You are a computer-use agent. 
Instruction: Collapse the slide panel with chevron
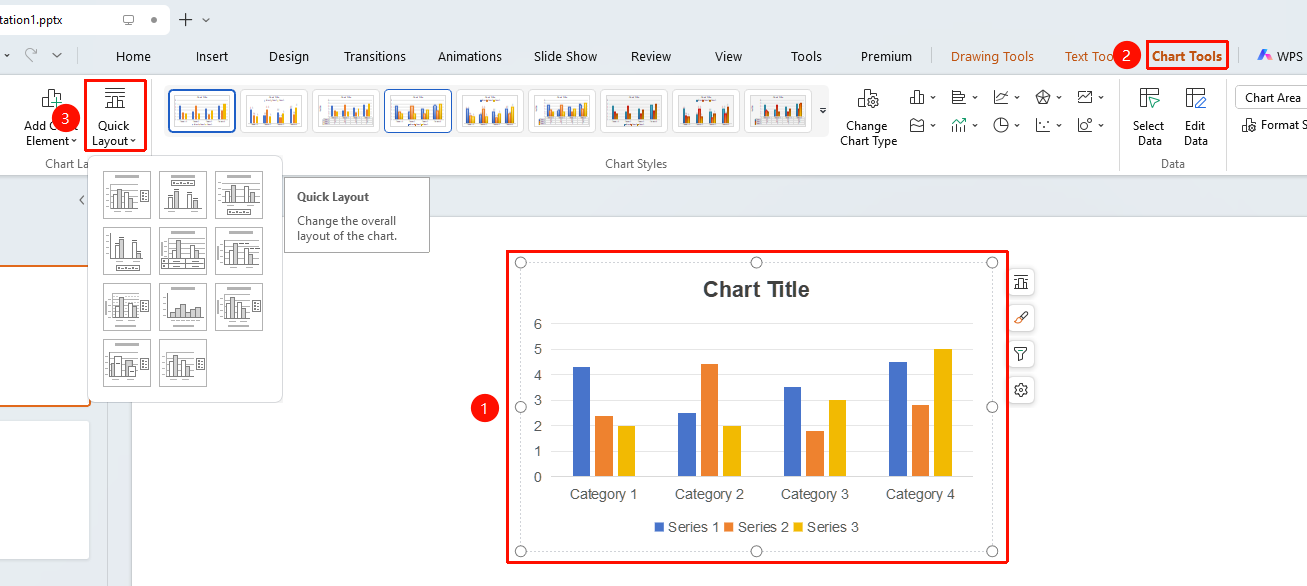(81, 200)
